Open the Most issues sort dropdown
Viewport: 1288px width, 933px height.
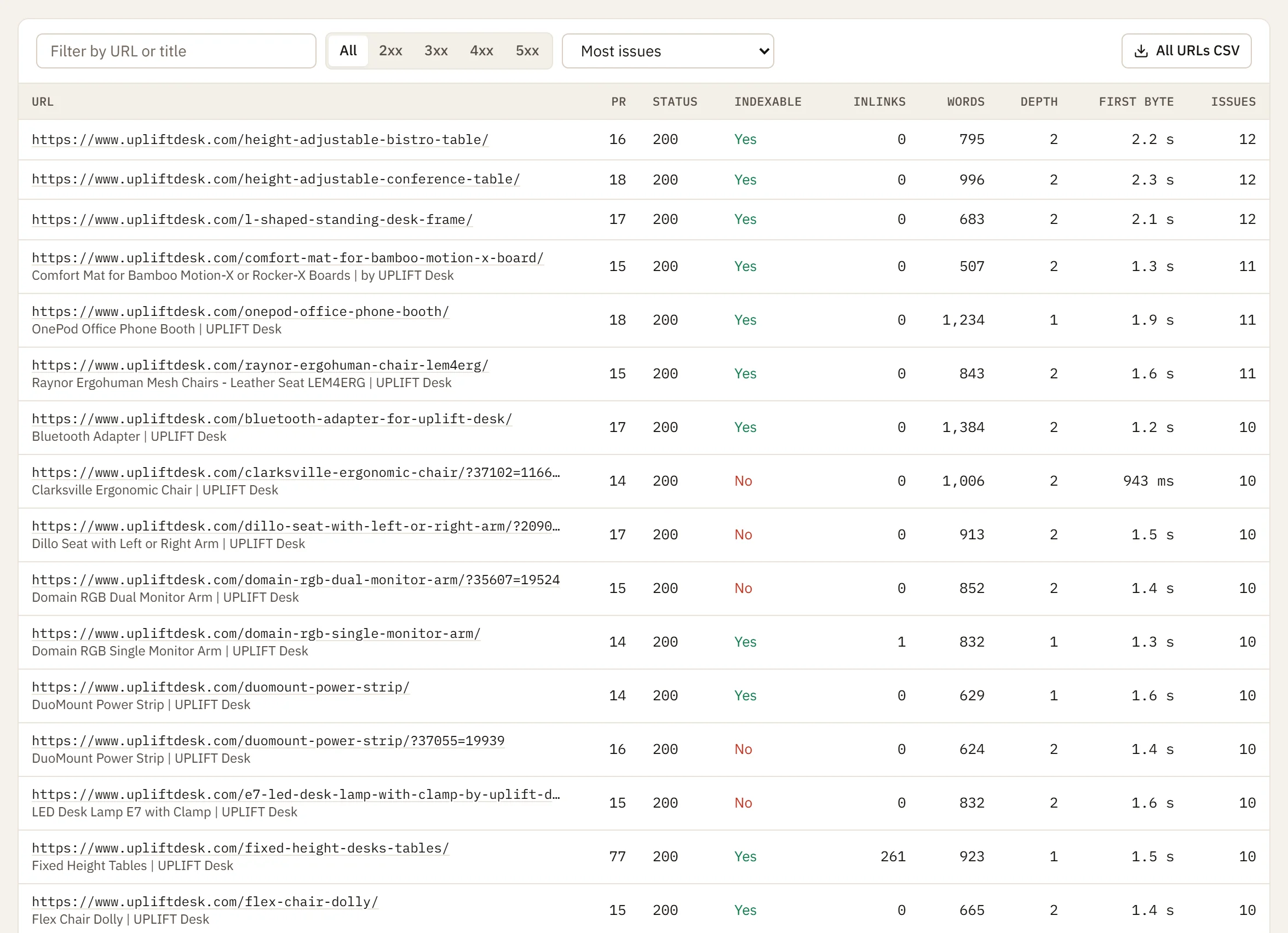668,51
